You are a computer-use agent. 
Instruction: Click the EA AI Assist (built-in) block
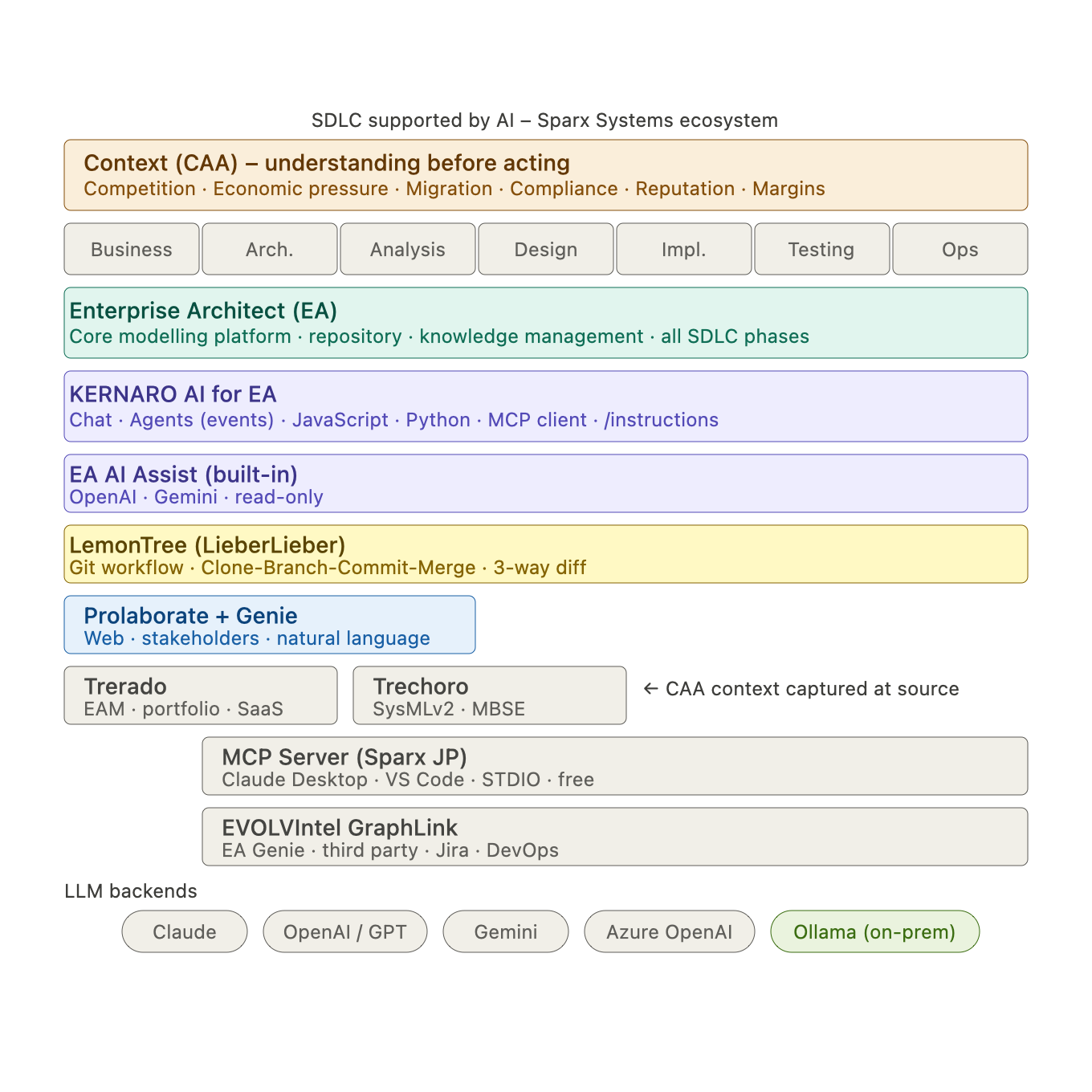546,483
